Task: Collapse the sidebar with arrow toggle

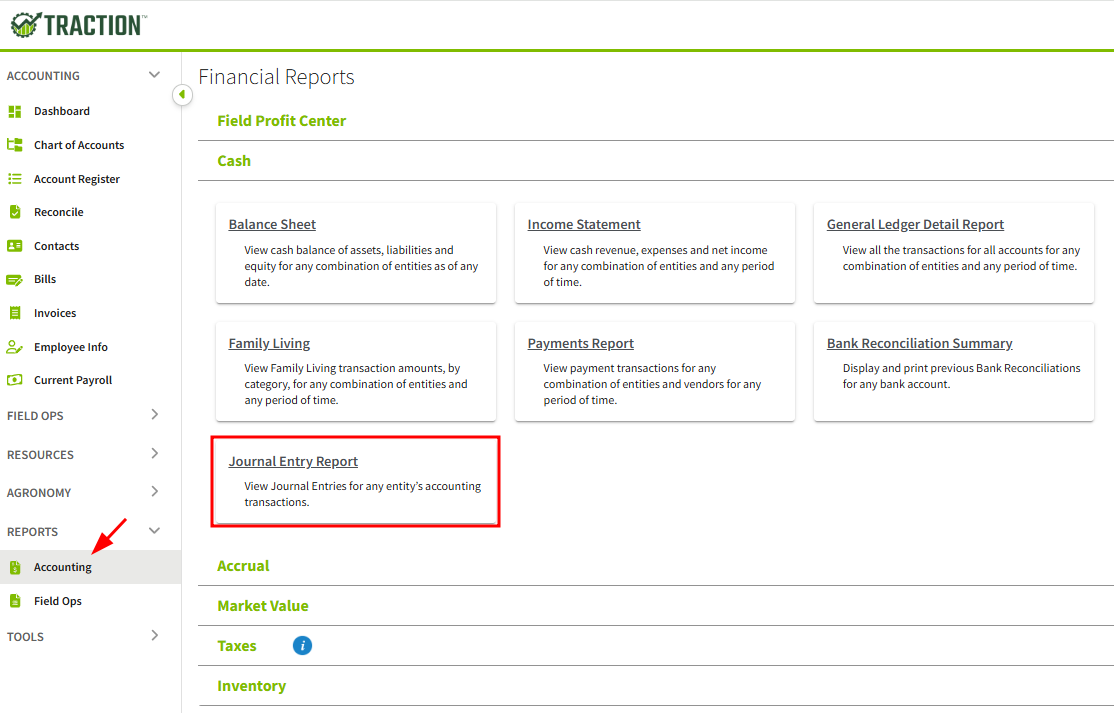Action: point(182,94)
